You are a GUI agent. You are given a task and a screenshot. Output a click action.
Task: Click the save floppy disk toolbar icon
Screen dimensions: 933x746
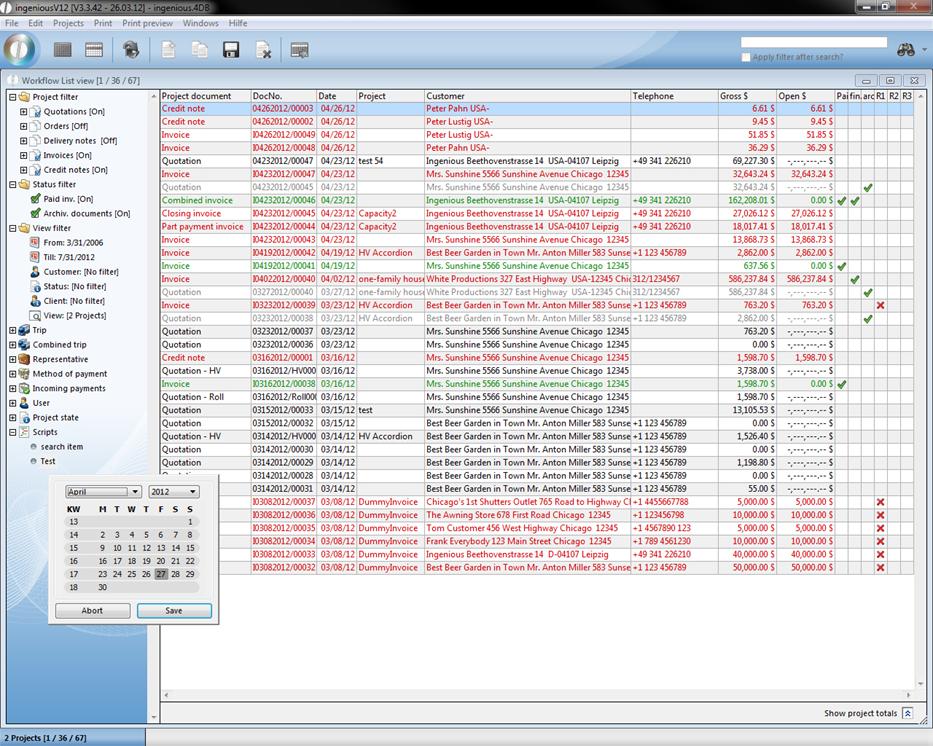[x=231, y=50]
